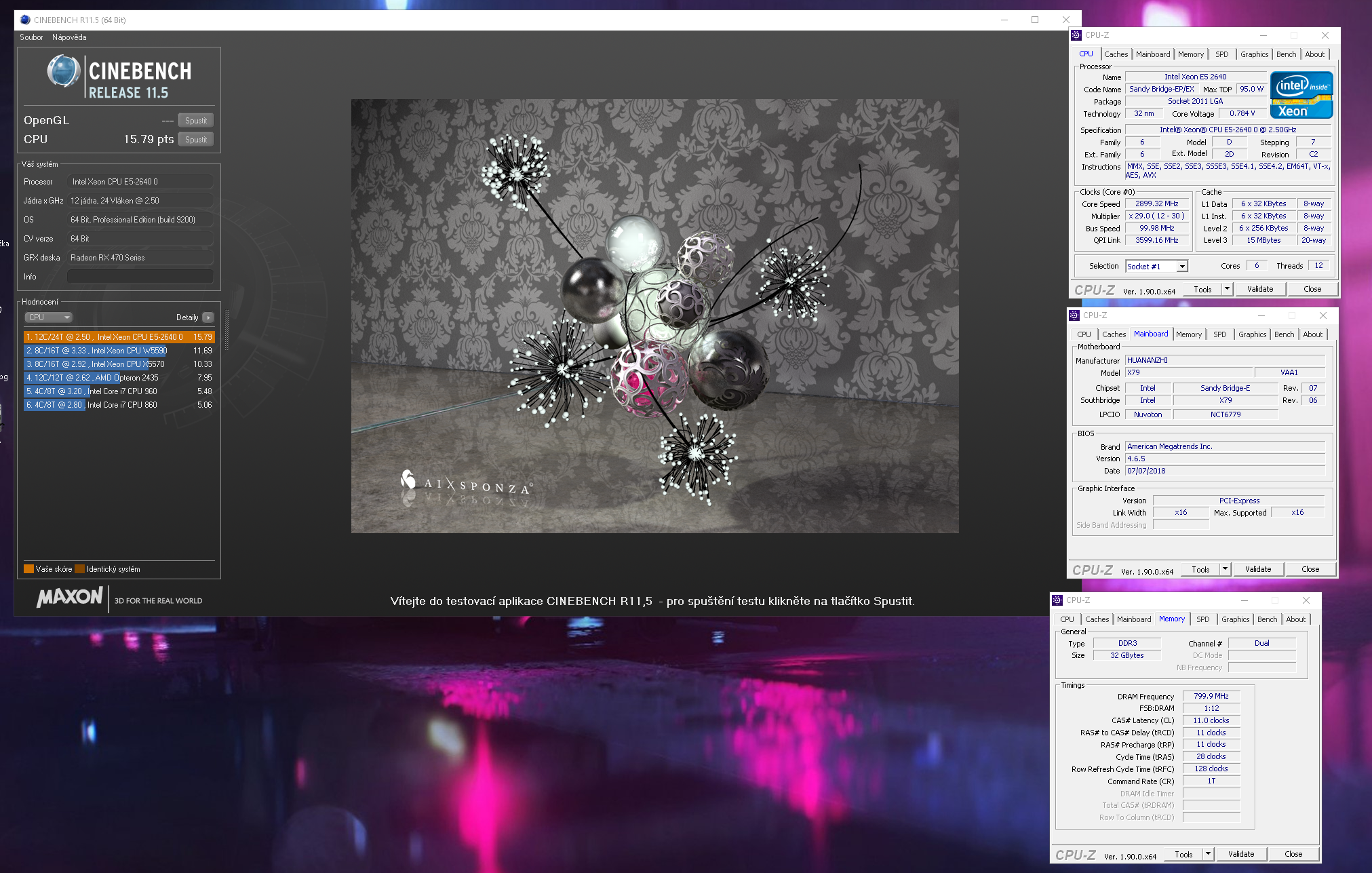Screen dimensions: 1372x873
Task: Open the Graphics tab in middle CPU-Z window
Action: pyautogui.click(x=1252, y=334)
